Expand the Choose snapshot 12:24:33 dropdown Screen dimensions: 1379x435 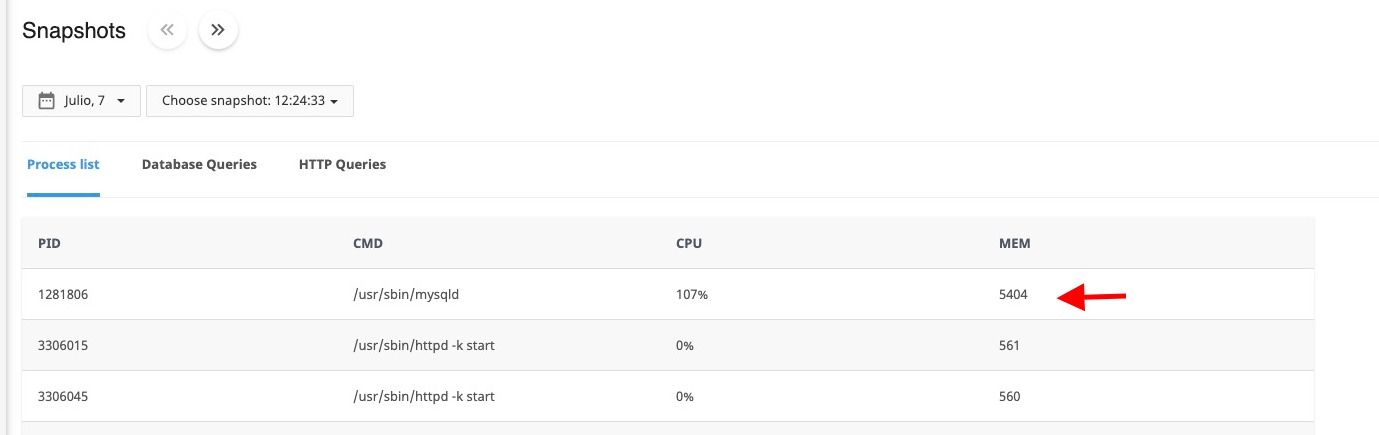(250, 101)
